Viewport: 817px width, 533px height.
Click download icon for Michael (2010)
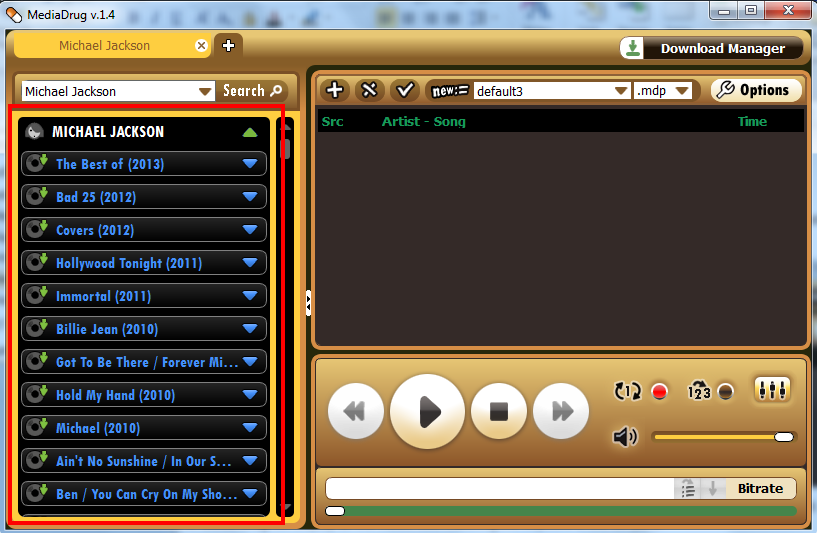[x=37, y=427]
